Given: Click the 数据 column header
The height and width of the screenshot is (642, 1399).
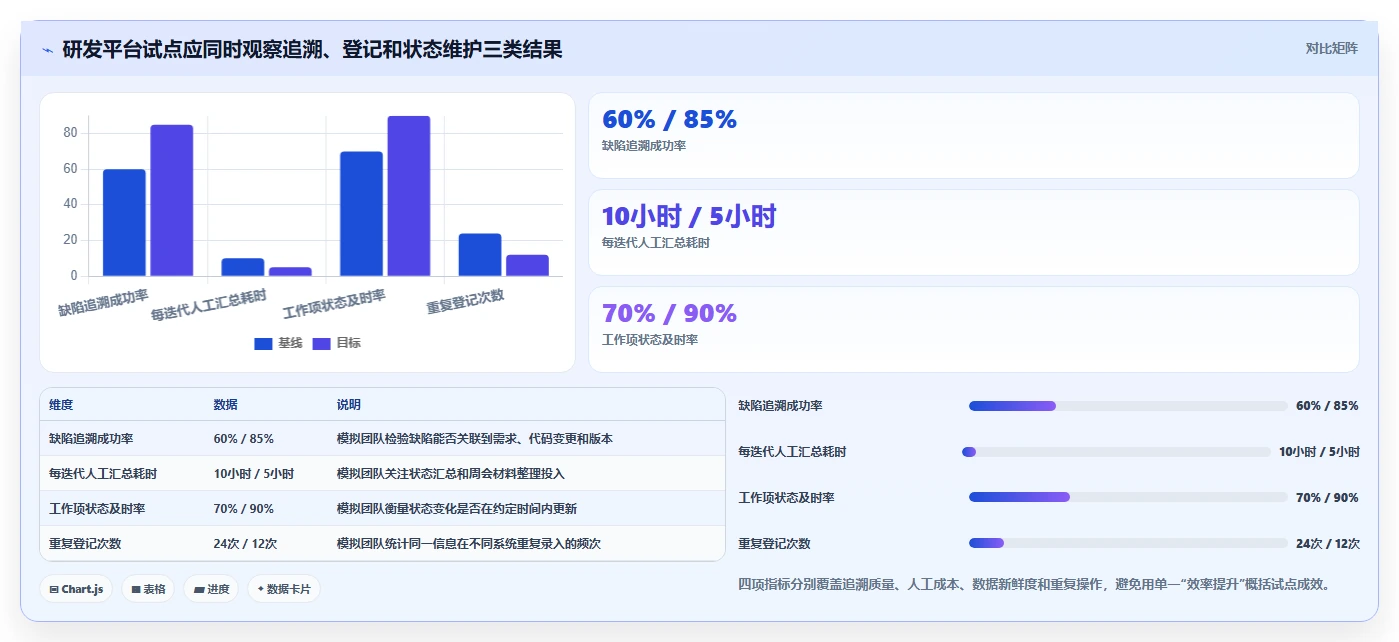Looking at the screenshot, I should pos(226,405).
